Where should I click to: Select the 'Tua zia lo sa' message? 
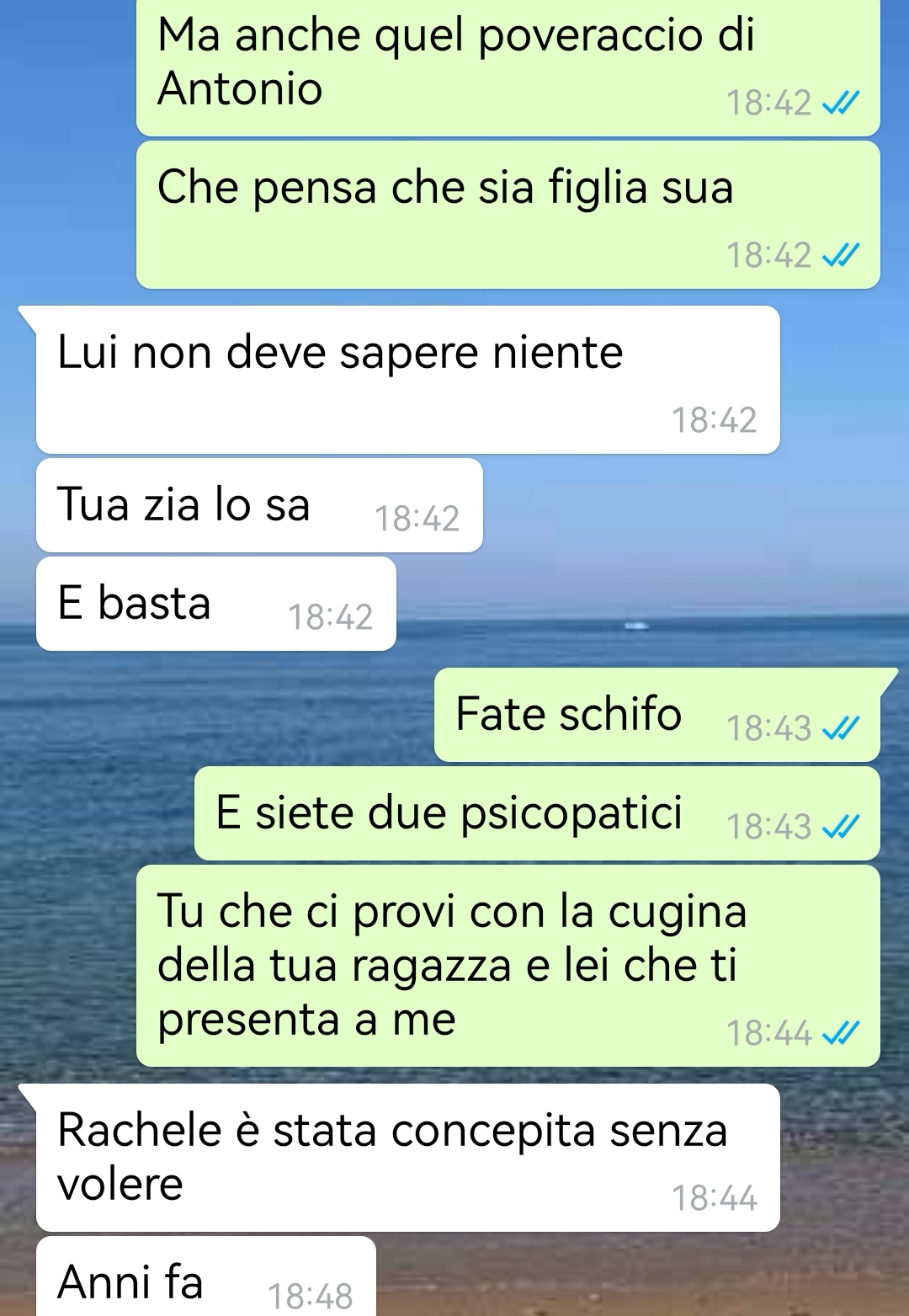pyautogui.click(x=259, y=505)
